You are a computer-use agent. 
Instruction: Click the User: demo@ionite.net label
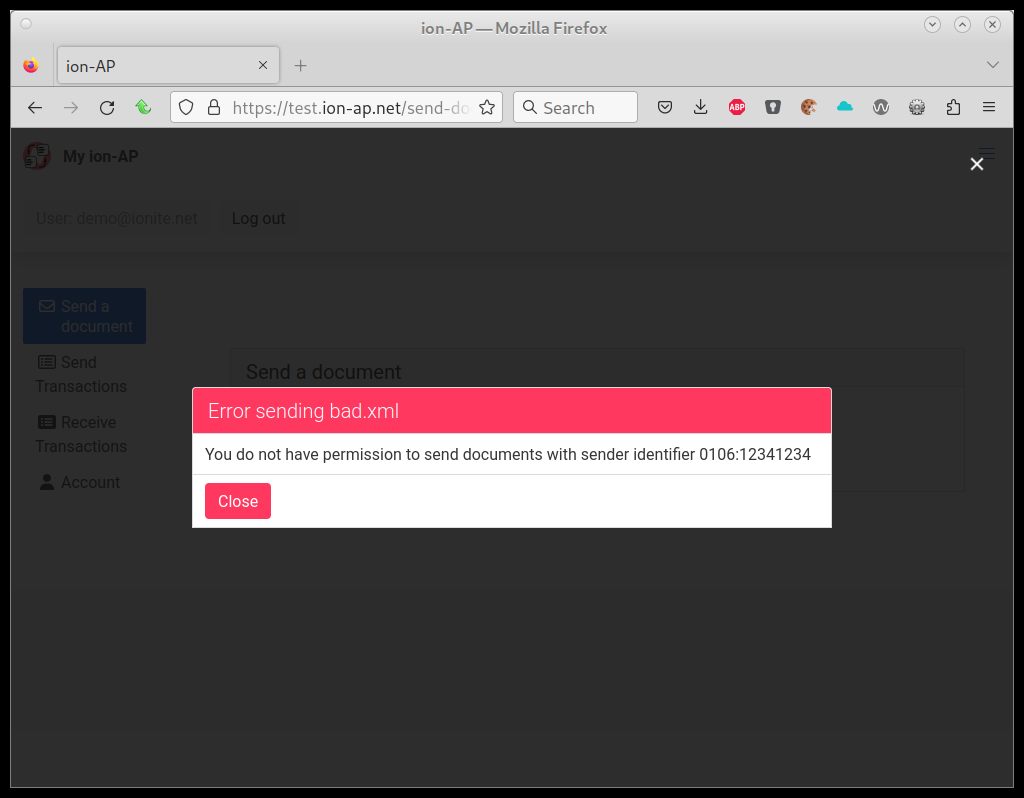click(117, 218)
